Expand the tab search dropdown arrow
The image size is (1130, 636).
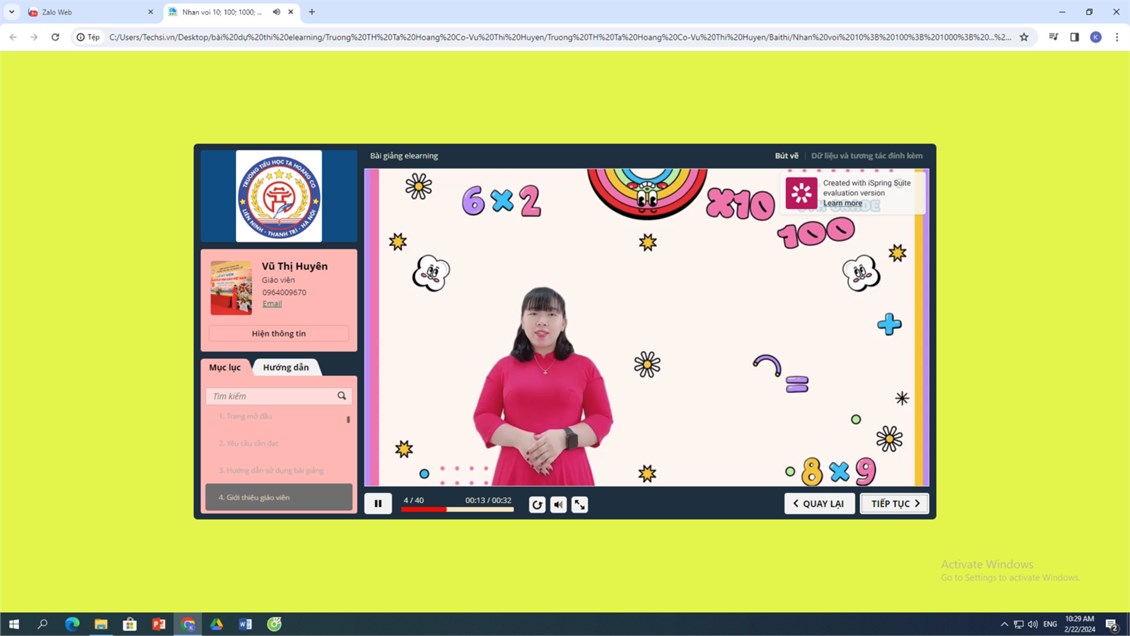(x=12, y=12)
